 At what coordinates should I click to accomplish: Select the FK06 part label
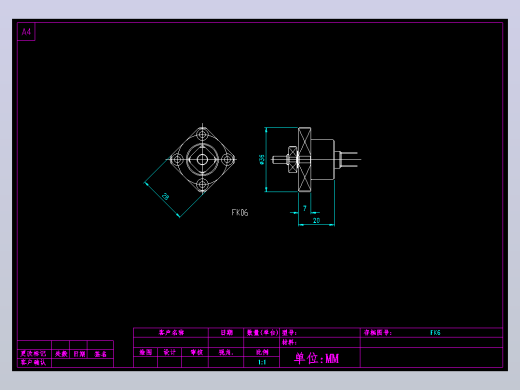coord(240,213)
